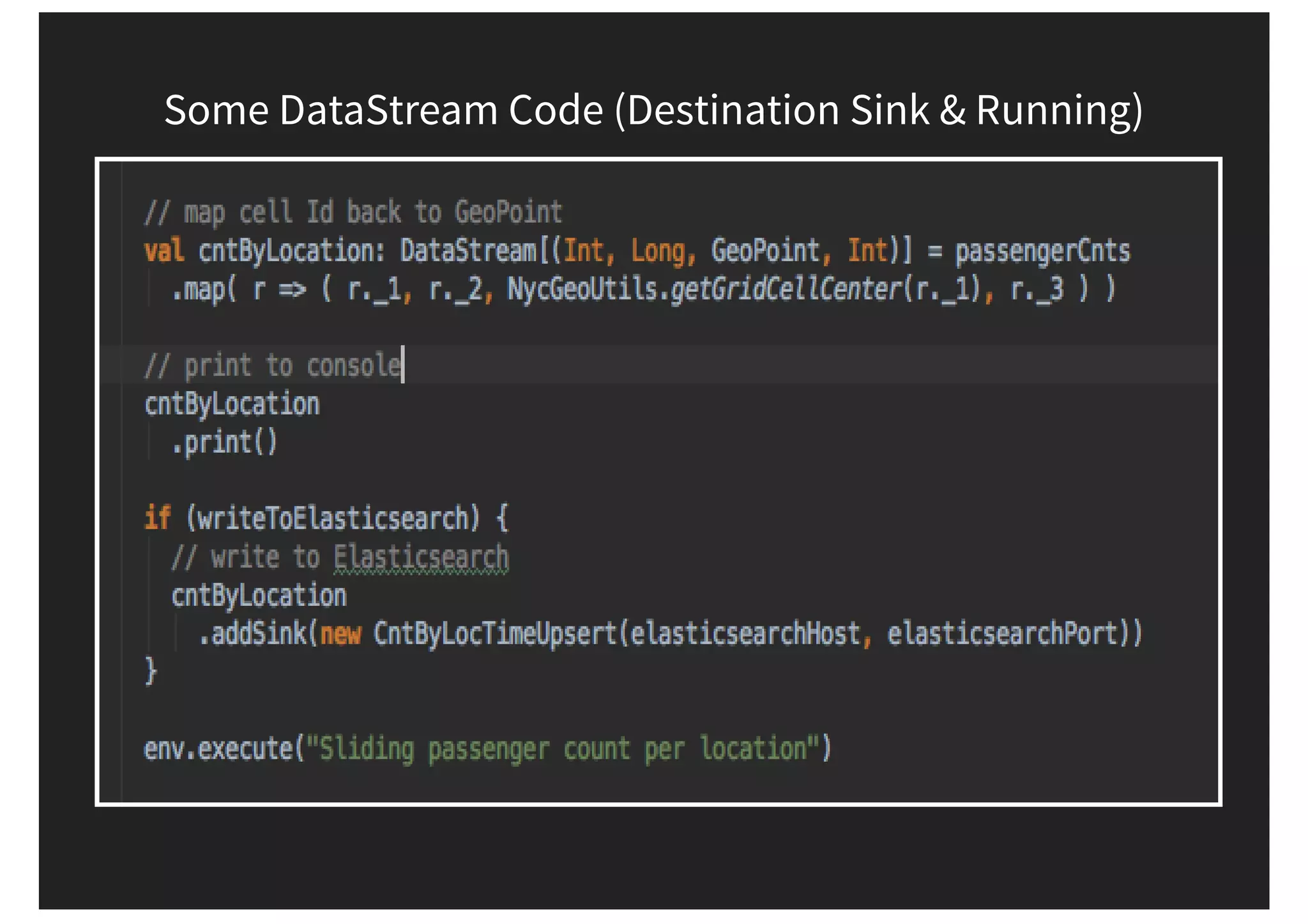The height and width of the screenshot is (924, 1308).
Task: Click the 'GeoPoint' type parameter
Action: tap(765, 251)
